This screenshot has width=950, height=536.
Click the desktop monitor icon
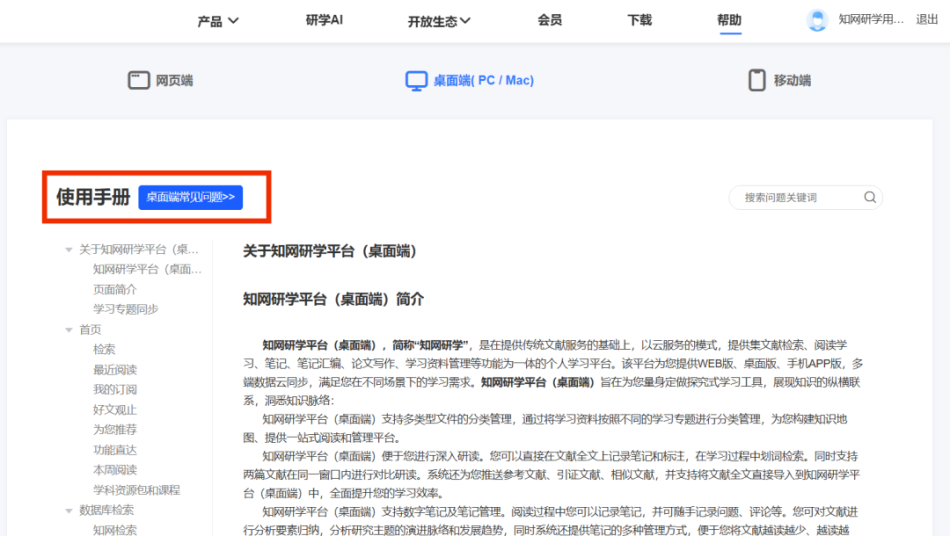[x=416, y=81]
